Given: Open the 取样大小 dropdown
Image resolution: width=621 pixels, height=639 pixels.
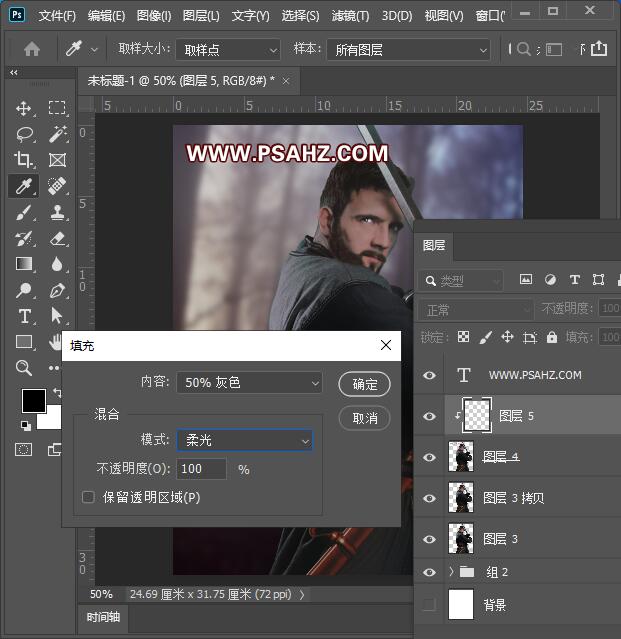Looking at the screenshot, I should (228, 50).
